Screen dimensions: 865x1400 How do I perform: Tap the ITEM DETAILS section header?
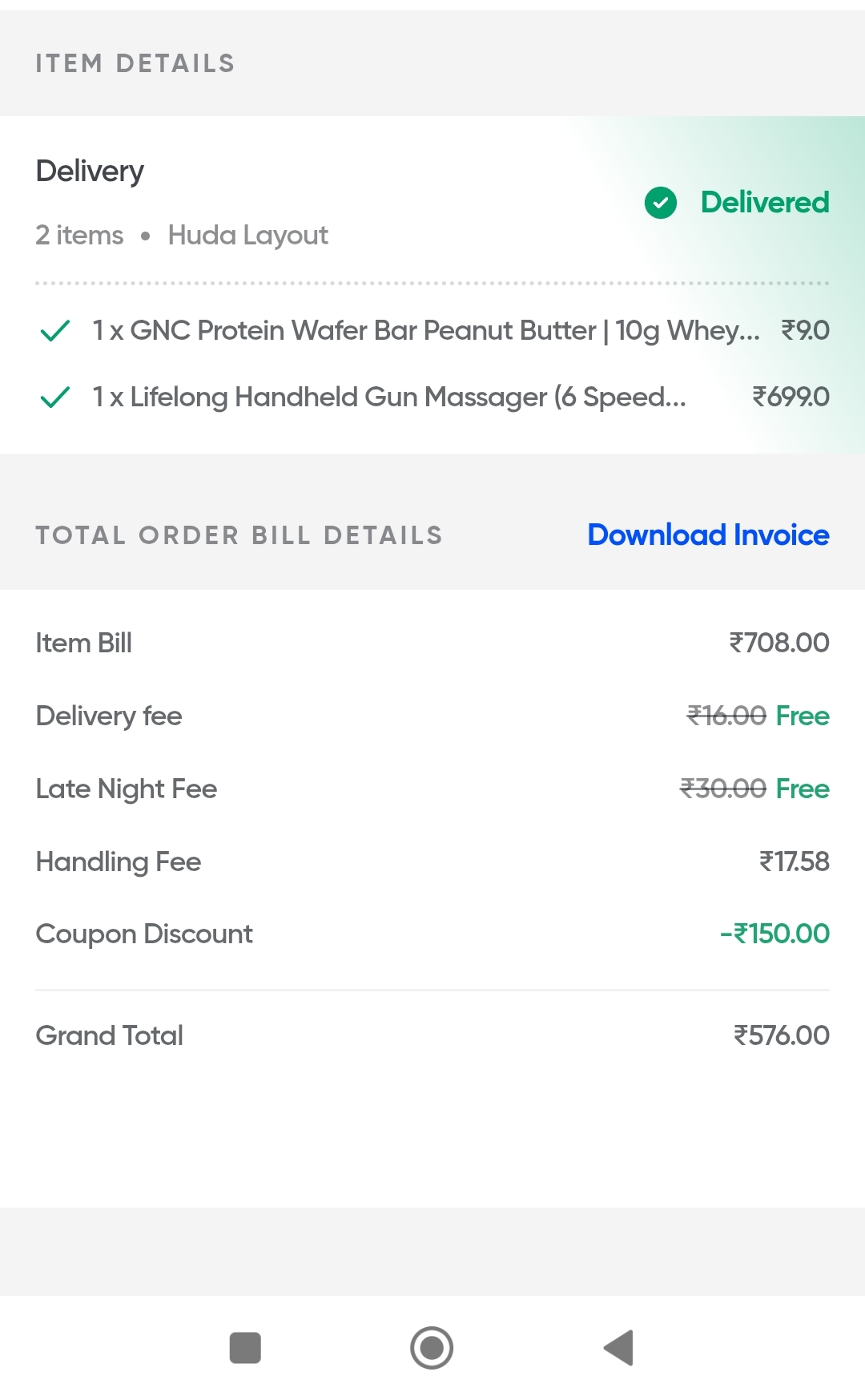tap(135, 63)
